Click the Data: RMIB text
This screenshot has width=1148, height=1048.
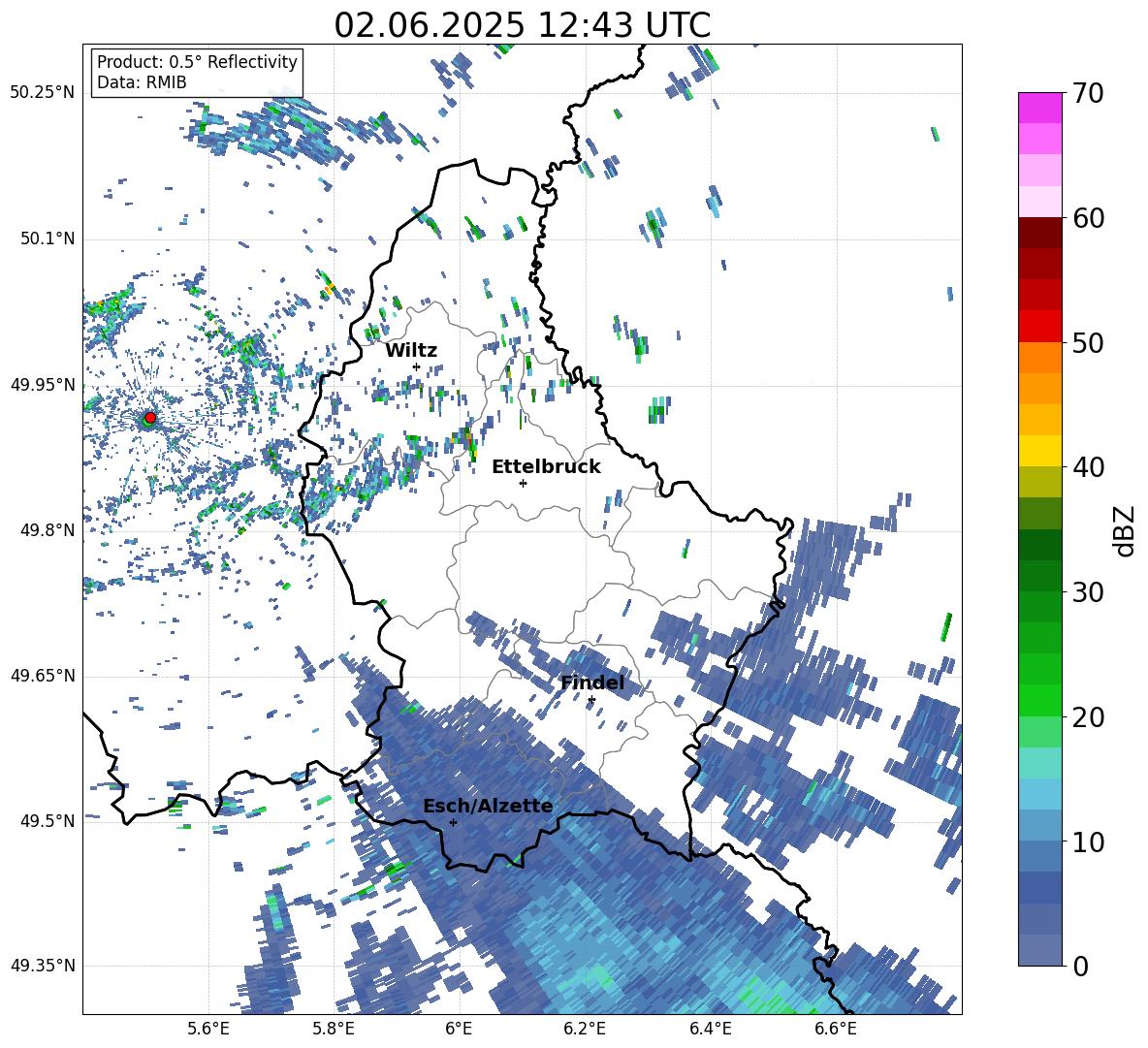(x=142, y=82)
